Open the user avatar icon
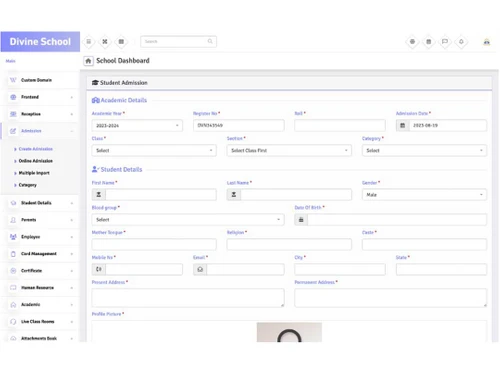500x375 pixels. (487, 42)
